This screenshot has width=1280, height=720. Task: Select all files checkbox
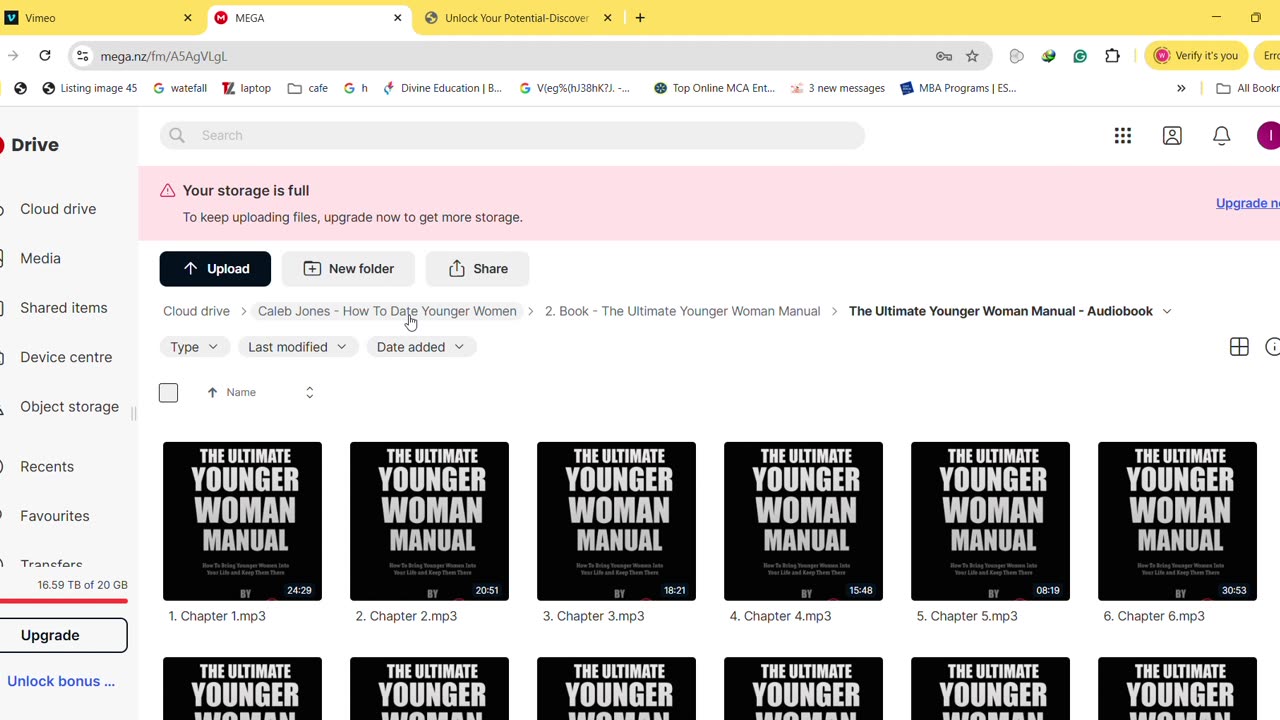pyautogui.click(x=168, y=392)
